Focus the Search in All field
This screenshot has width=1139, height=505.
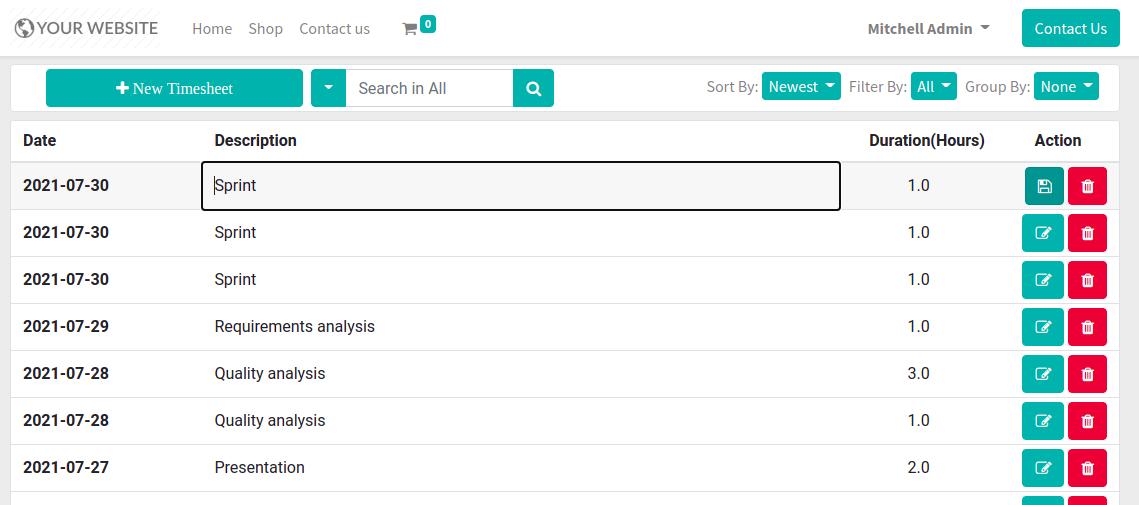(429, 88)
